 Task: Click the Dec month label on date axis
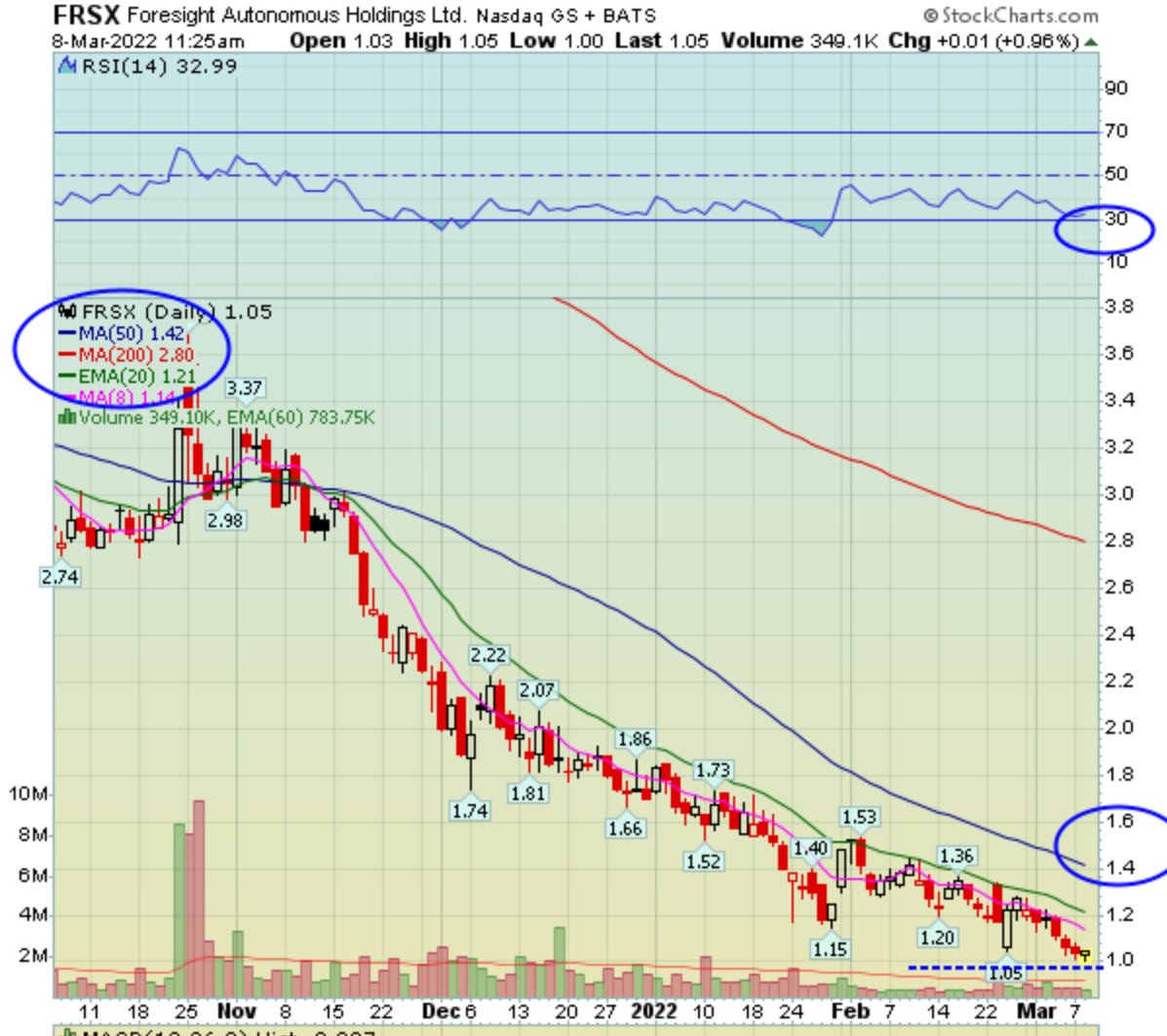[442, 1012]
